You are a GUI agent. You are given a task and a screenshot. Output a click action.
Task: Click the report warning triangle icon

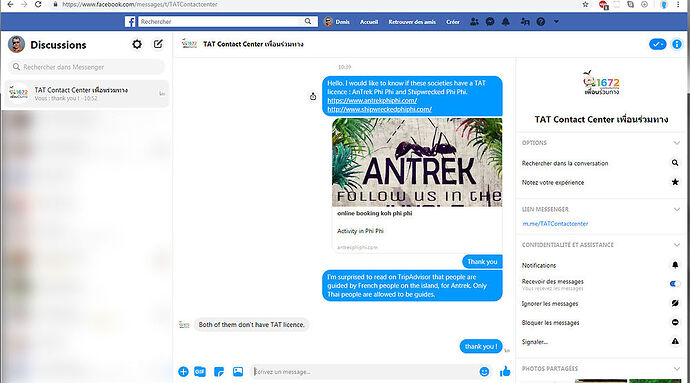pyautogui.click(x=675, y=341)
